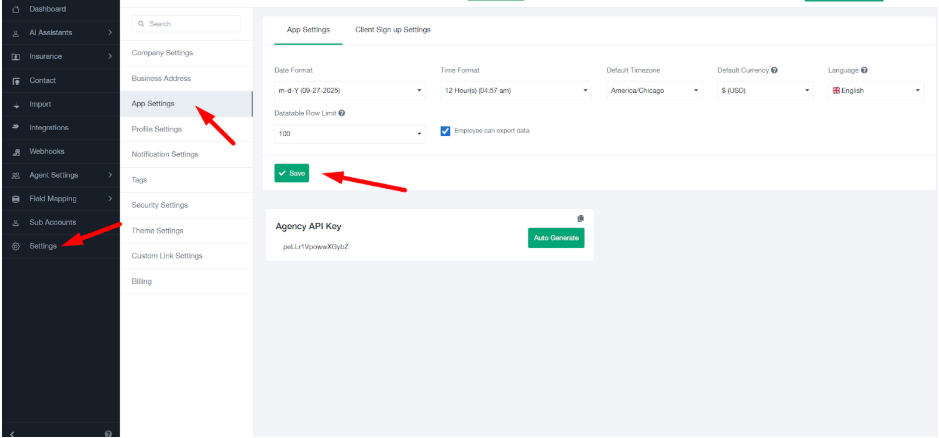Click the green Save button
Image resolution: width=939 pixels, height=438 pixels.
tap(292, 173)
